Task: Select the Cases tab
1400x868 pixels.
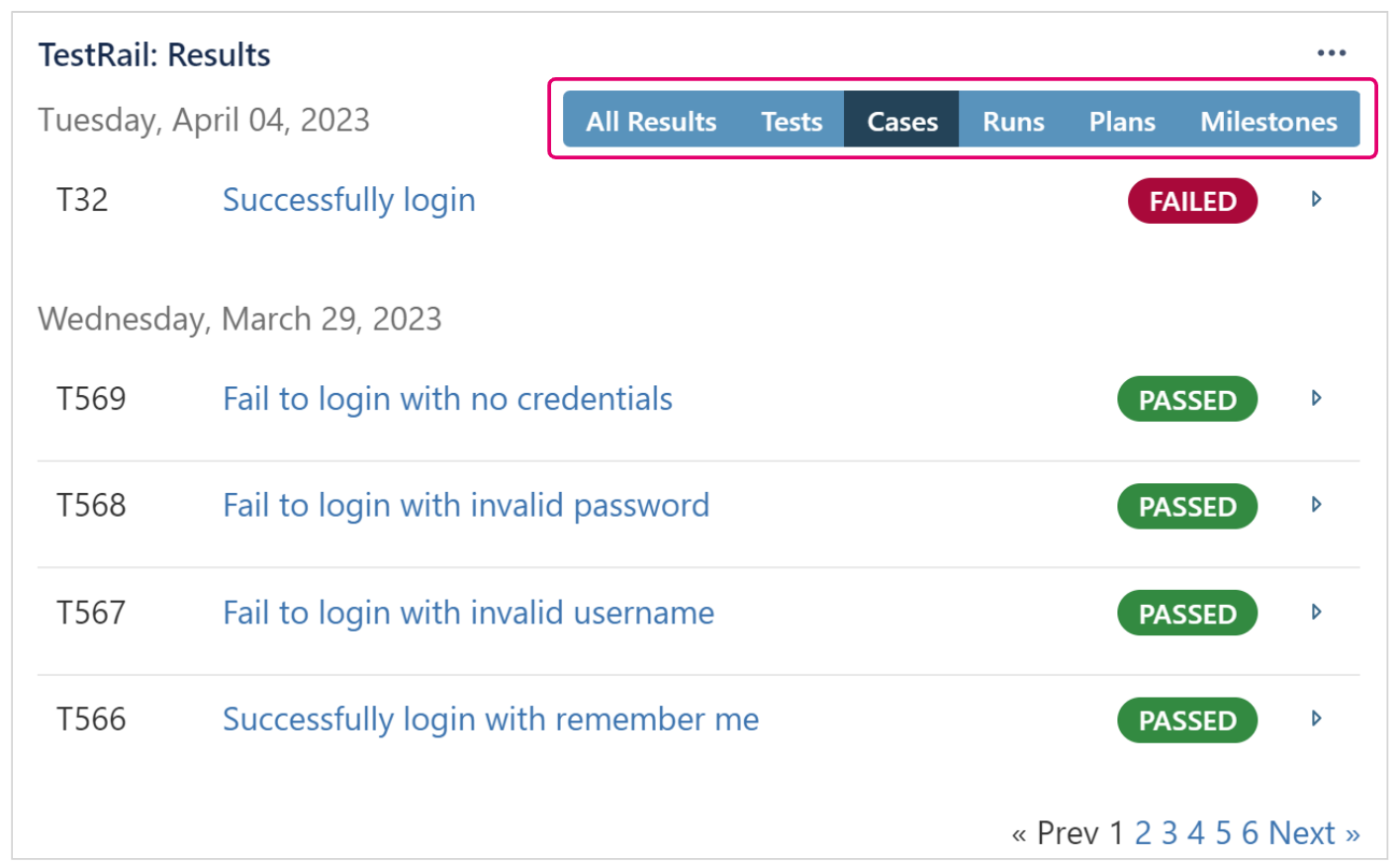Action: (901, 121)
